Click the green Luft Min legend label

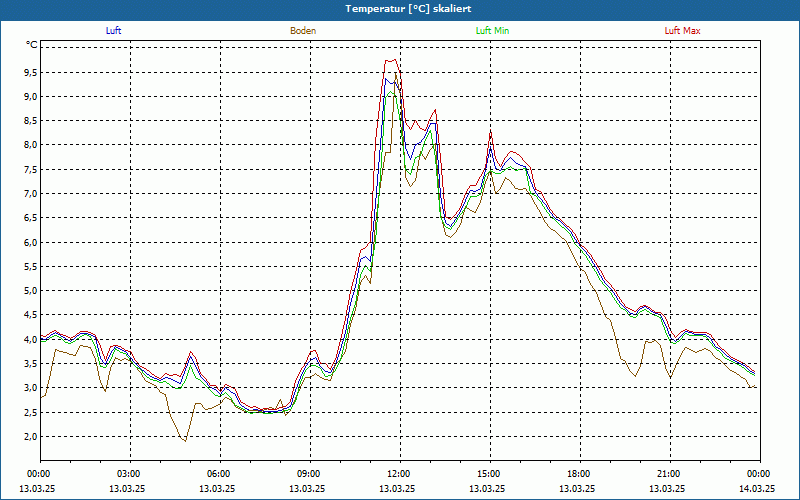[492, 31]
